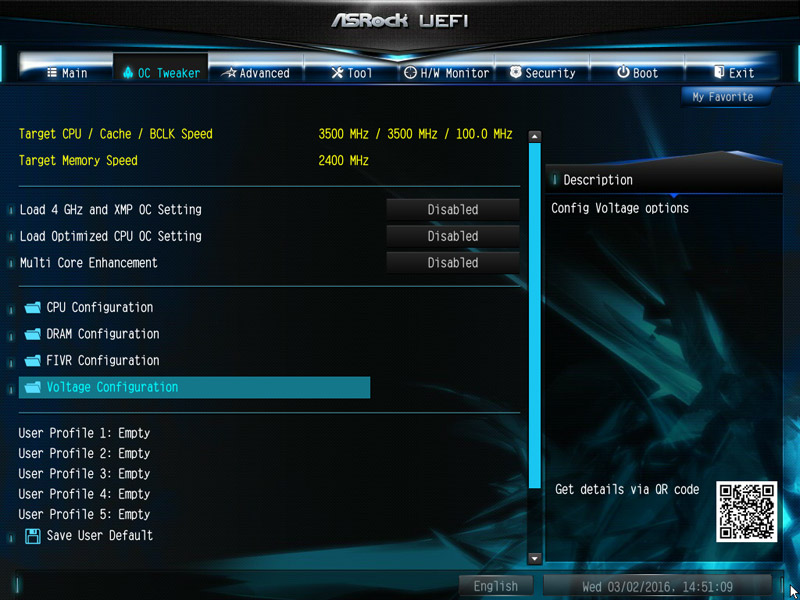
Task: Select Save User Default
Action: coord(99,535)
